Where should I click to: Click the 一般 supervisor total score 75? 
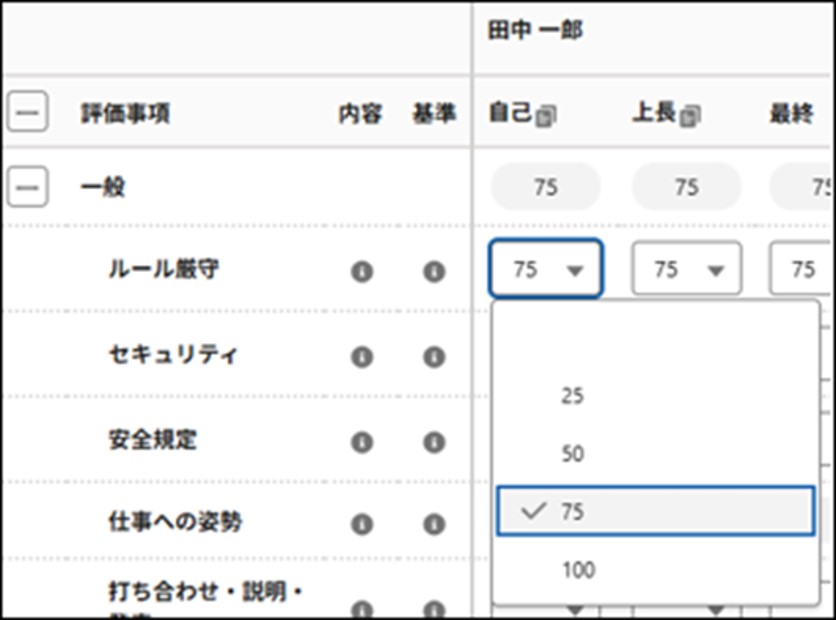(x=687, y=187)
